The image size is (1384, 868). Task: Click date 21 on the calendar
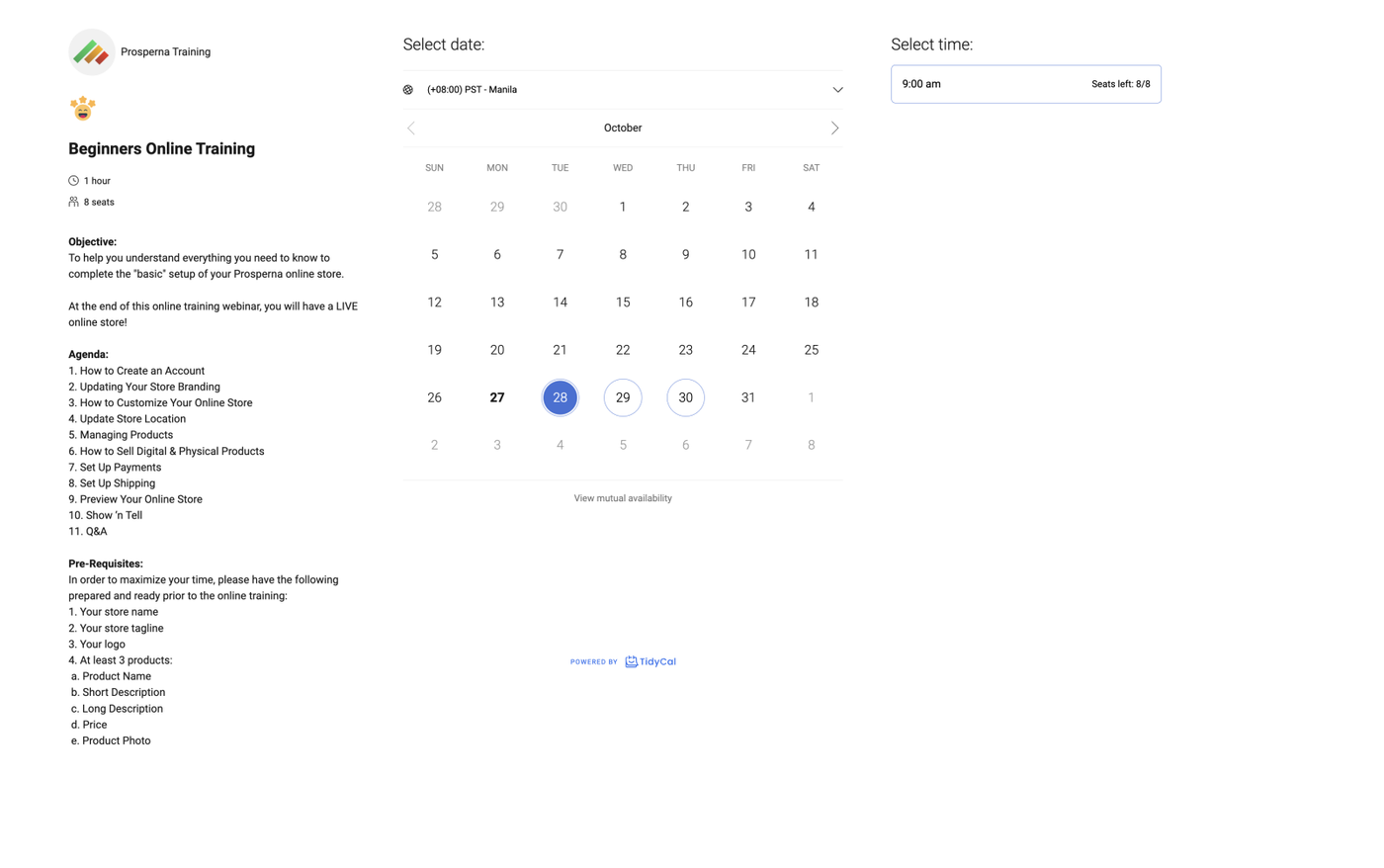pos(560,350)
